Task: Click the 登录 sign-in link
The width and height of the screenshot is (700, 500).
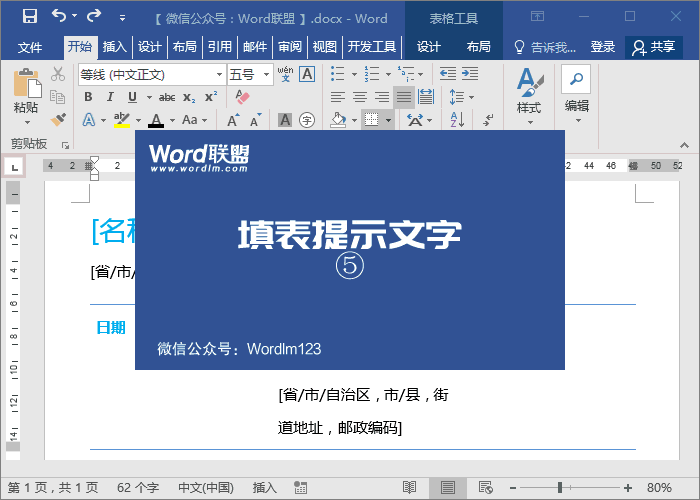Action: point(603,47)
